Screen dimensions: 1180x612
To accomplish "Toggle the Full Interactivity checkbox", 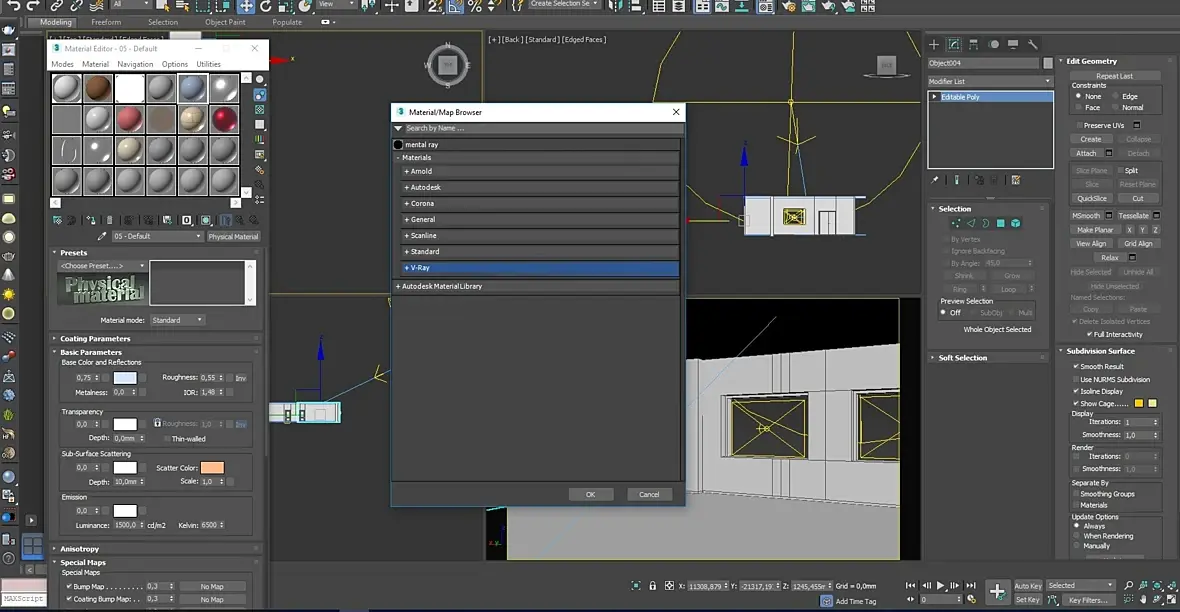I will (x=1088, y=334).
